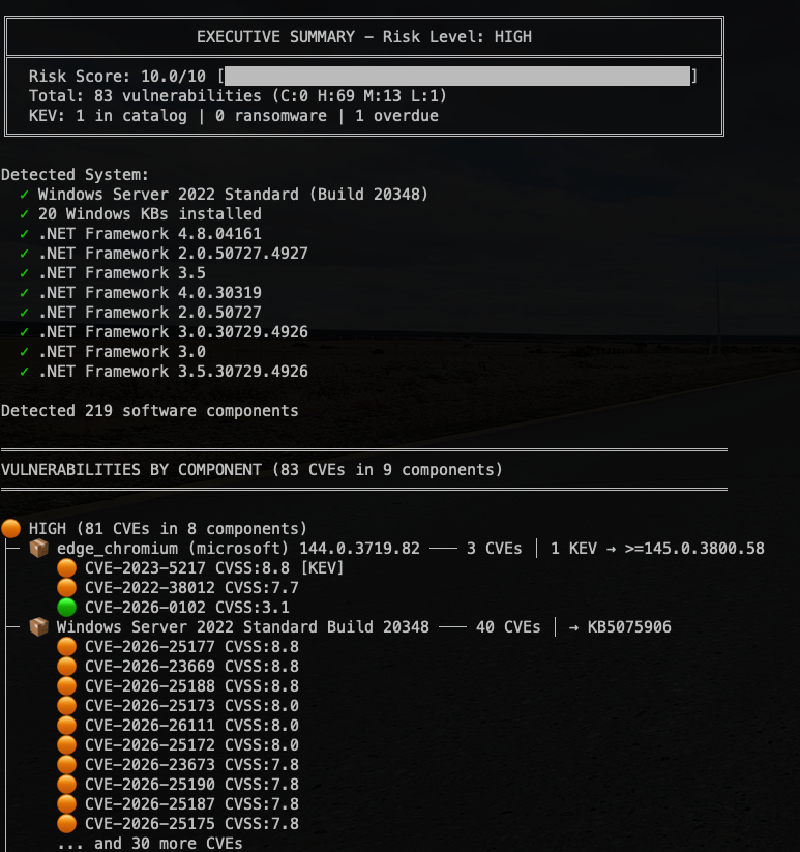The image size is (800, 852).
Task: Click the HIGH (81 CVEs in 8 components) label
Action: pos(168,528)
